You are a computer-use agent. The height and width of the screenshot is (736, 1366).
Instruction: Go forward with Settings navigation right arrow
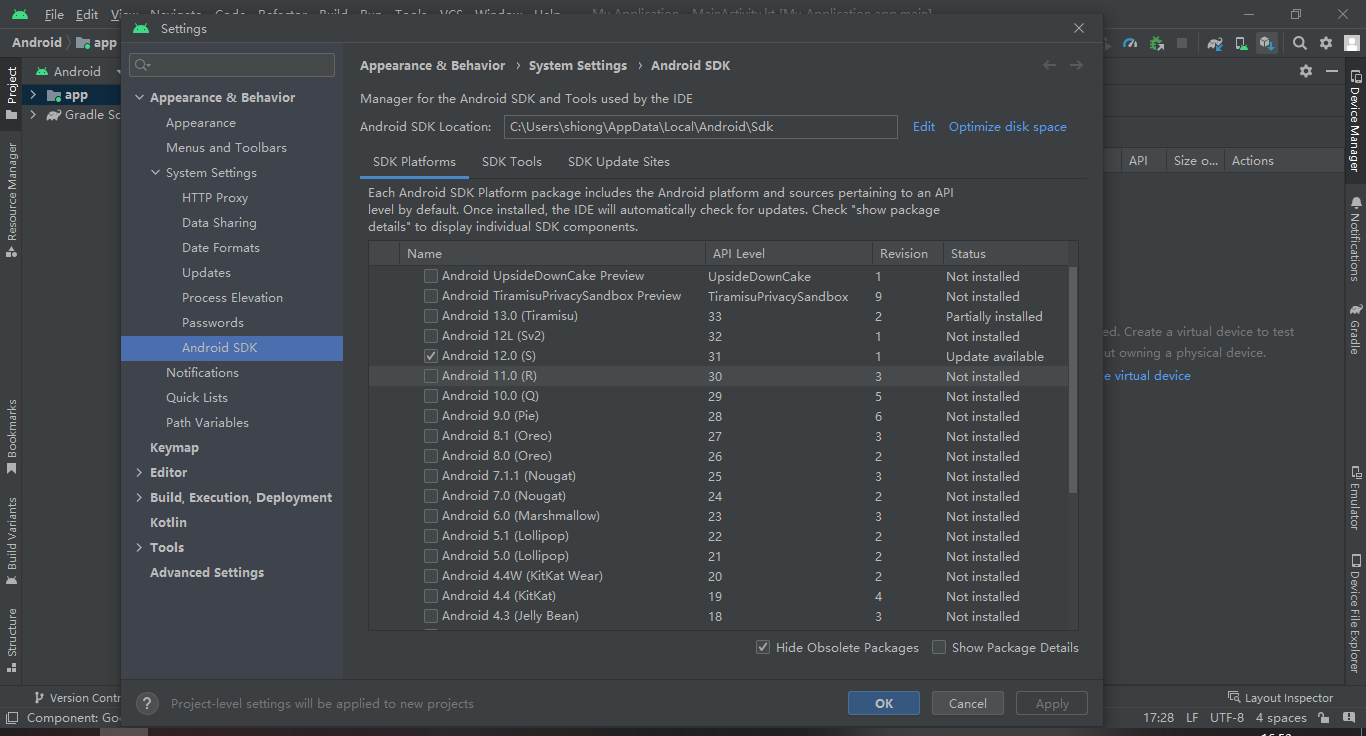pos(1076,65)
